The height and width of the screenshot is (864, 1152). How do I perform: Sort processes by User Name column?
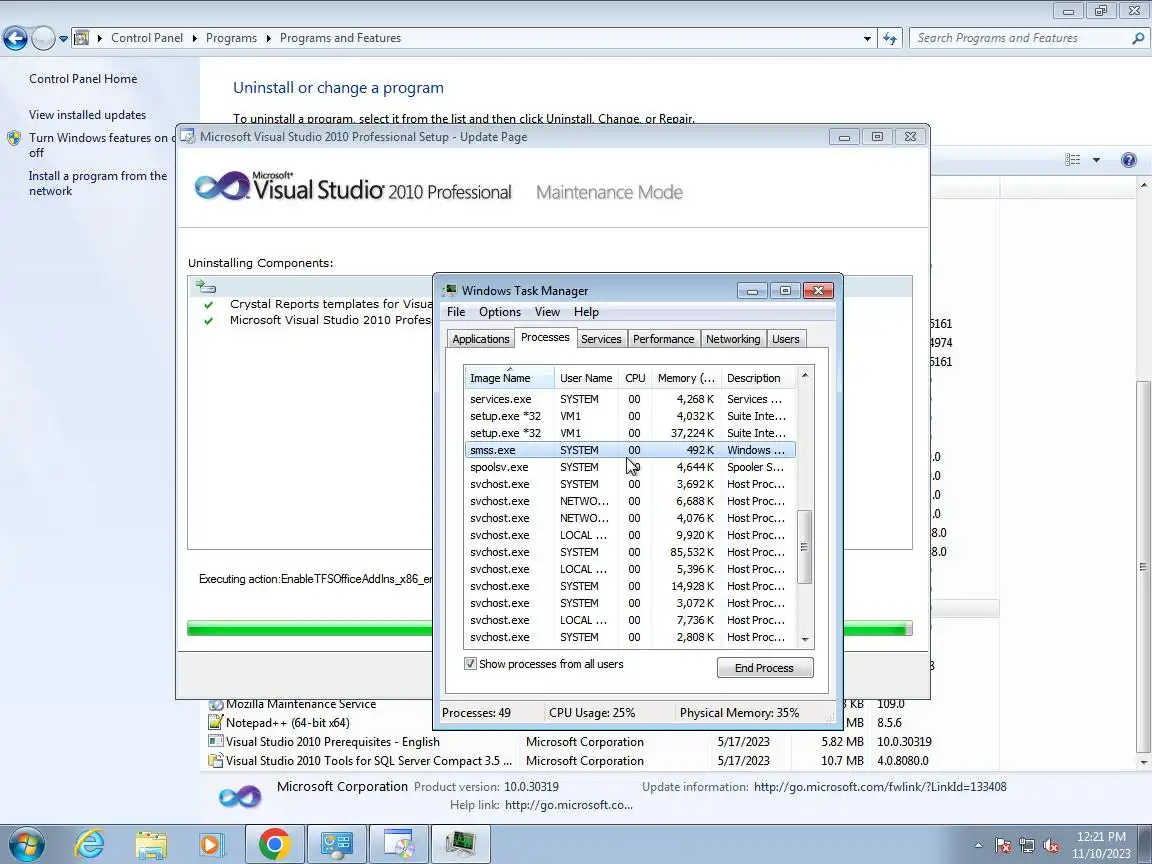[x=586, y=378]
